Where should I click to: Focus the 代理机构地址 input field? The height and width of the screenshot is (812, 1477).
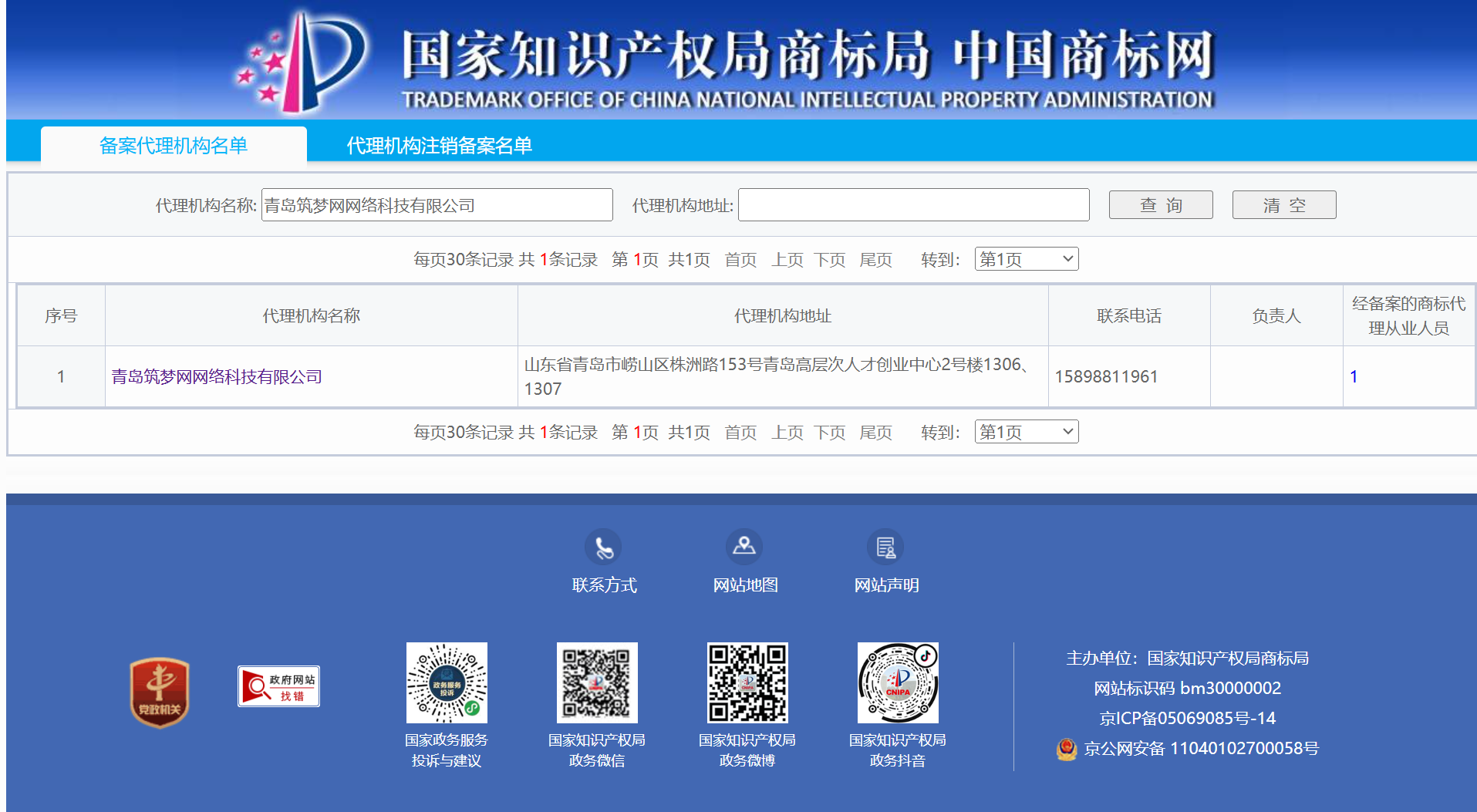[914, 205]
